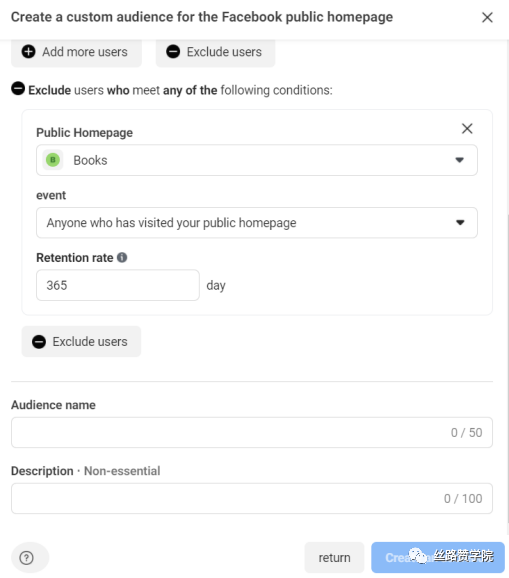Click the Books dropdown arrow

coord(459,160)
